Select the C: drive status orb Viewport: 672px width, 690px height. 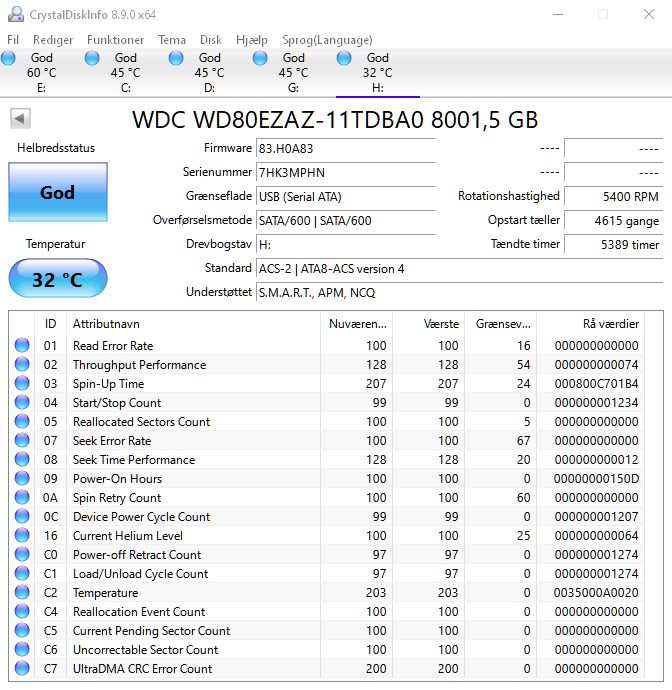point(92,58)
